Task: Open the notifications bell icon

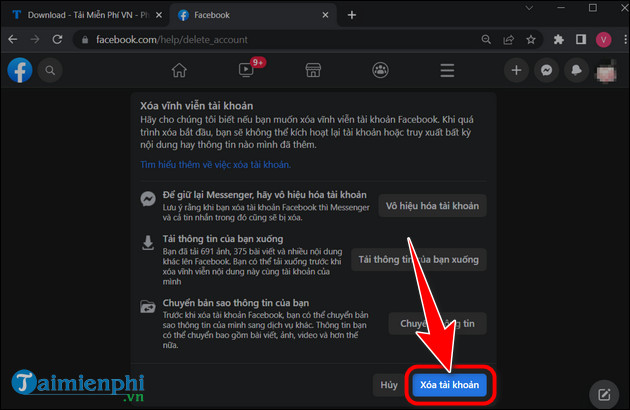Action: point(576,70)
